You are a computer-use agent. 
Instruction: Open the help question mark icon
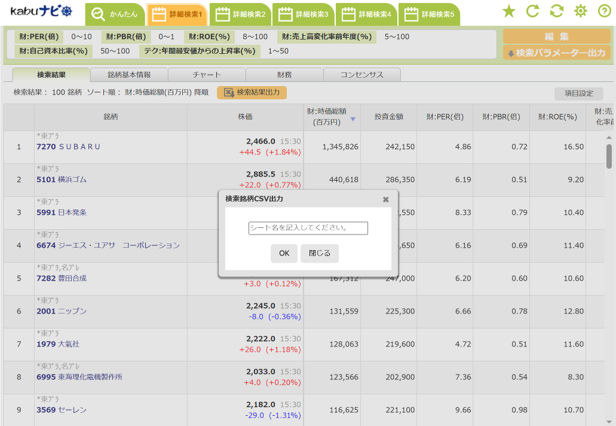[604, 11]
